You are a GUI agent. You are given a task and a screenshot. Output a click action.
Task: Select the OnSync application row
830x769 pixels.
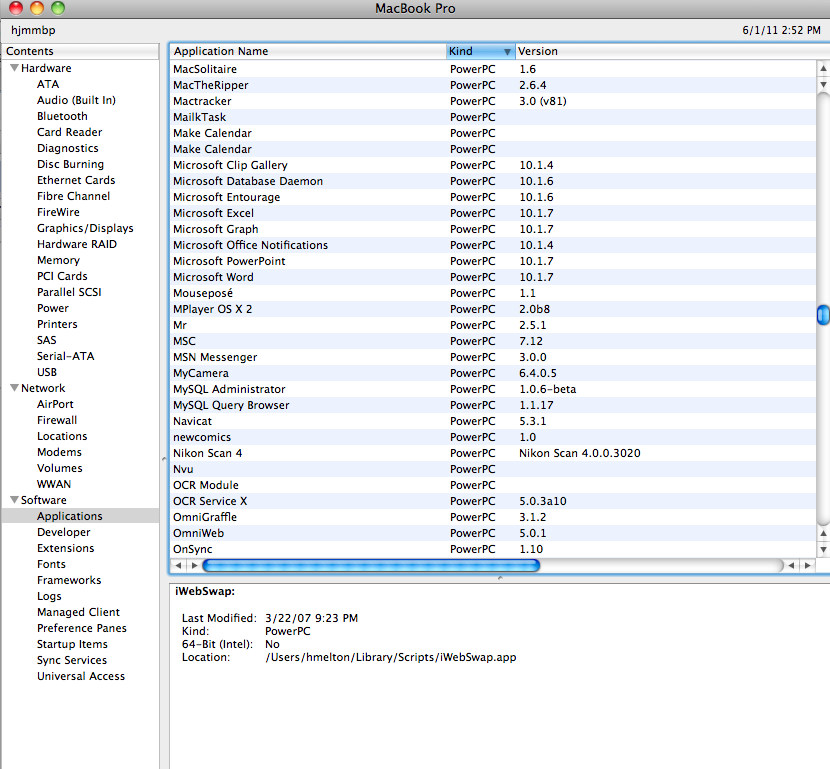(x=493, y=549)
